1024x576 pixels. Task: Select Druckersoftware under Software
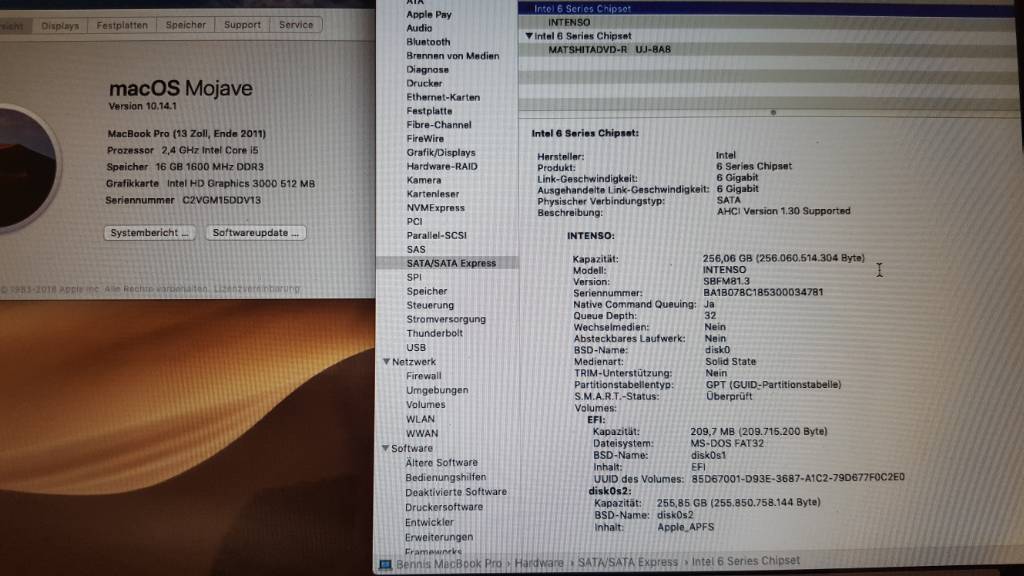point(443,507)
